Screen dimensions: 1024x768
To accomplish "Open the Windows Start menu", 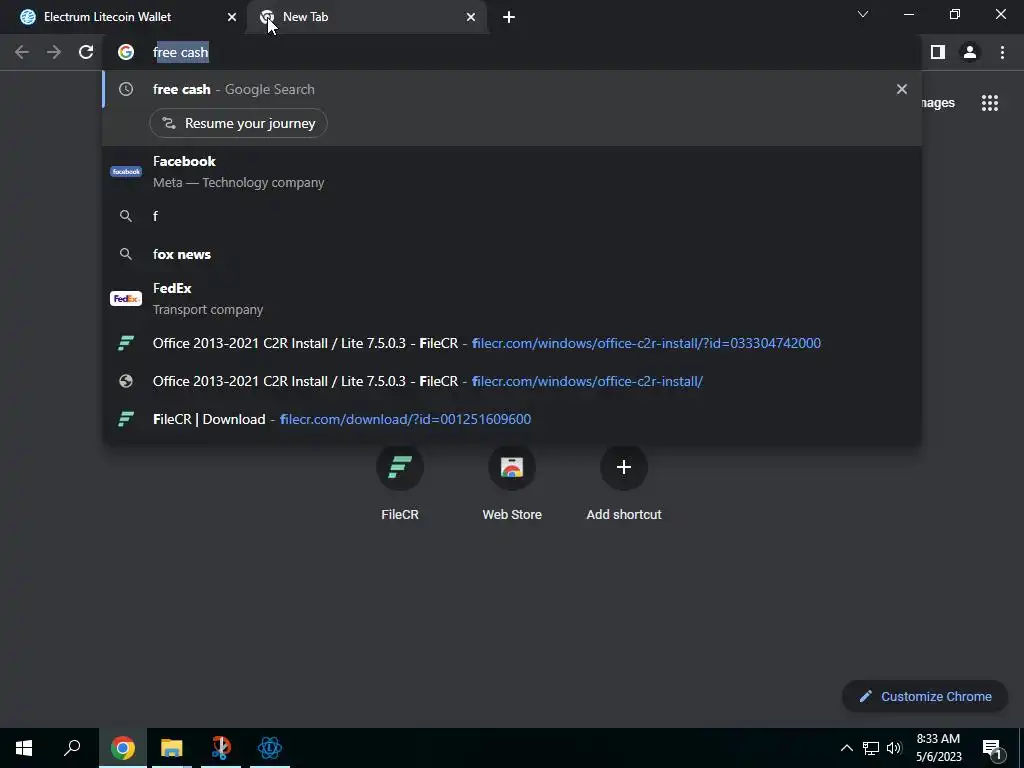I will (x=24, y=748).
